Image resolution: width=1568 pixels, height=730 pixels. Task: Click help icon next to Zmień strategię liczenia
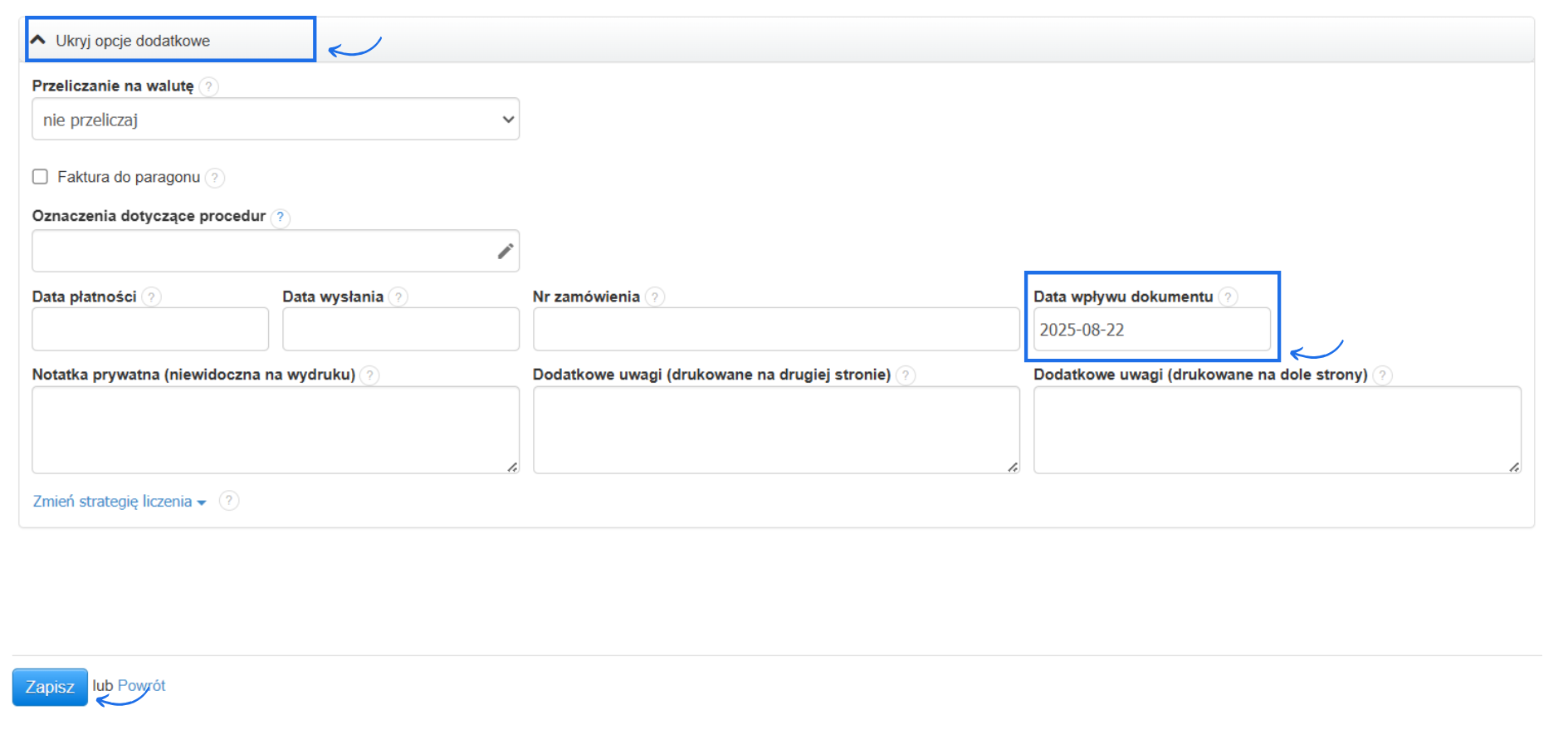(229, 501)
